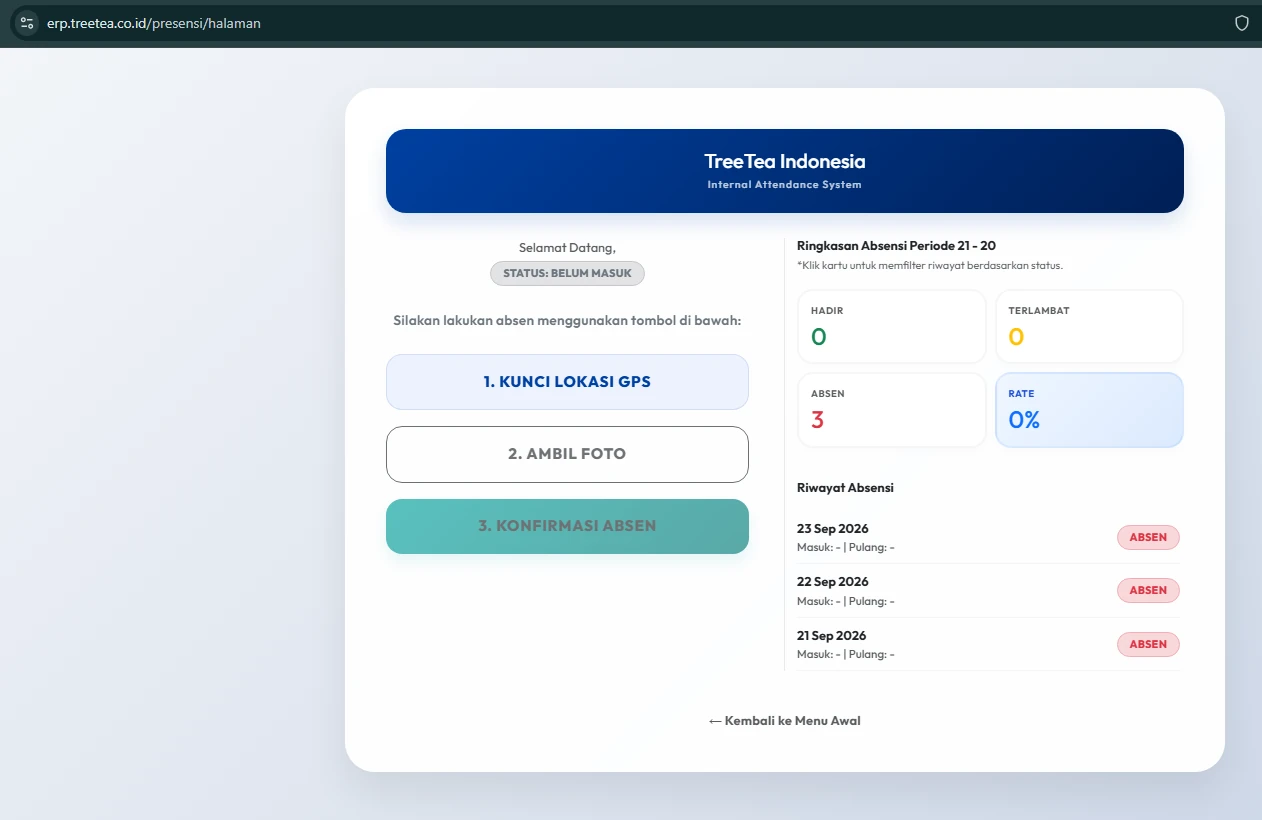Screen dimensions: 1262x820
Task: Select the erp.treetea.co.id address bar URL
Action: click(x=154, y=23)
